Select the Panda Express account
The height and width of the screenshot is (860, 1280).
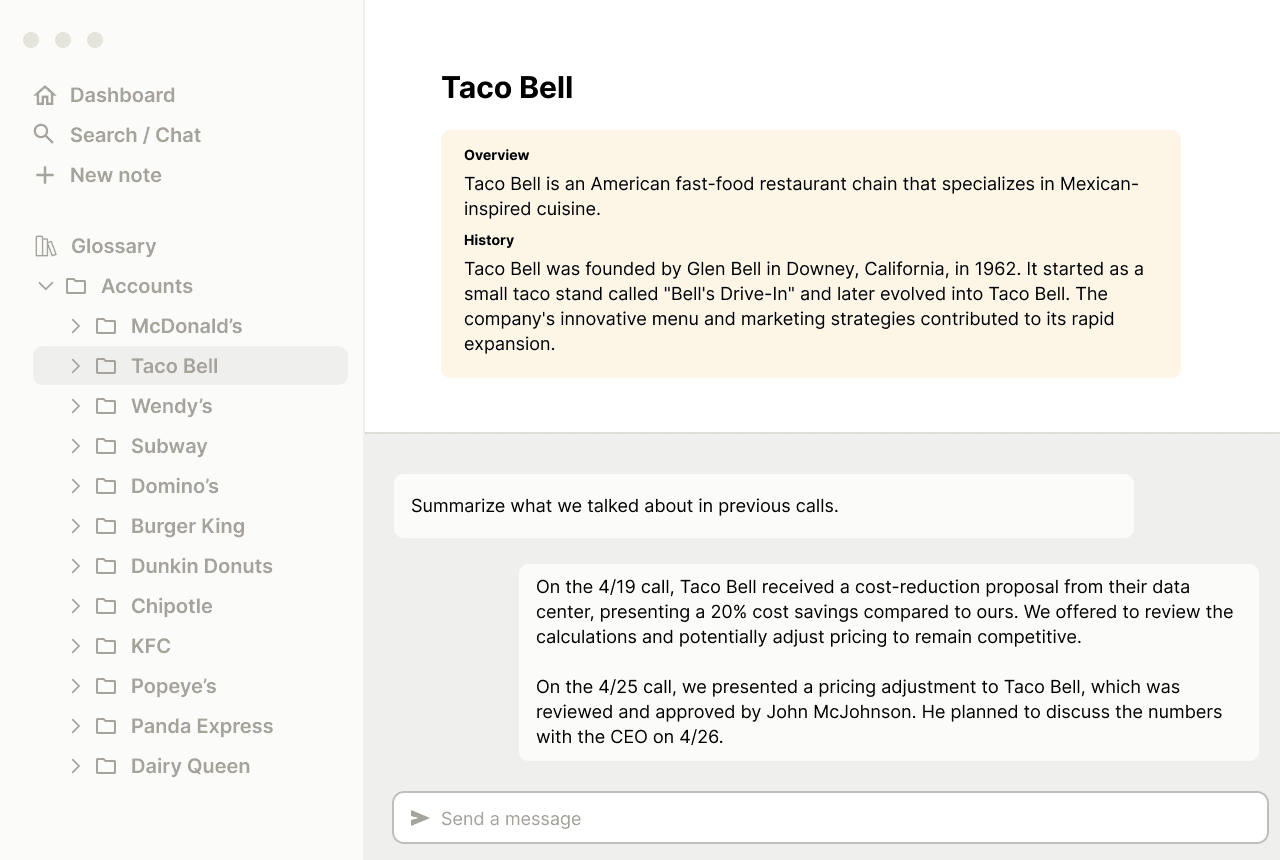[x=201, y=726]
